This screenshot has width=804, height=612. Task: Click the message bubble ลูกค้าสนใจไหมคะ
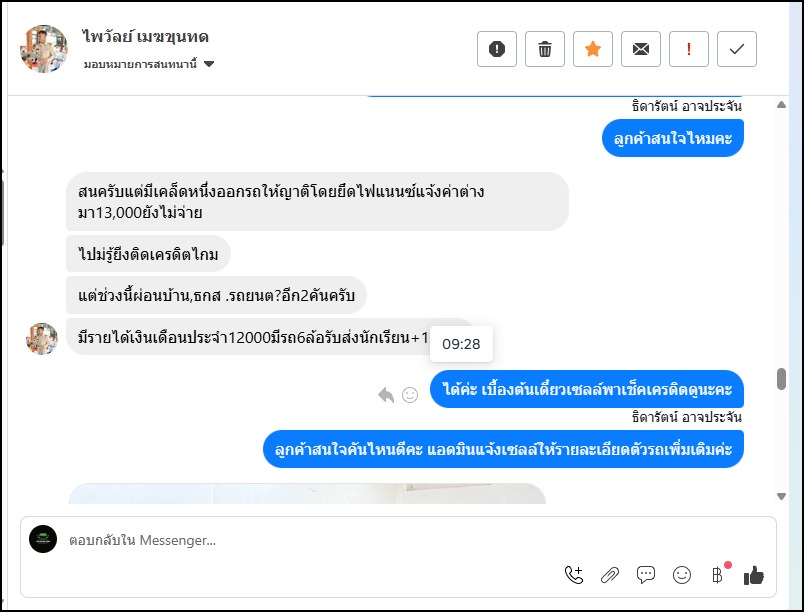coord(673,138)
